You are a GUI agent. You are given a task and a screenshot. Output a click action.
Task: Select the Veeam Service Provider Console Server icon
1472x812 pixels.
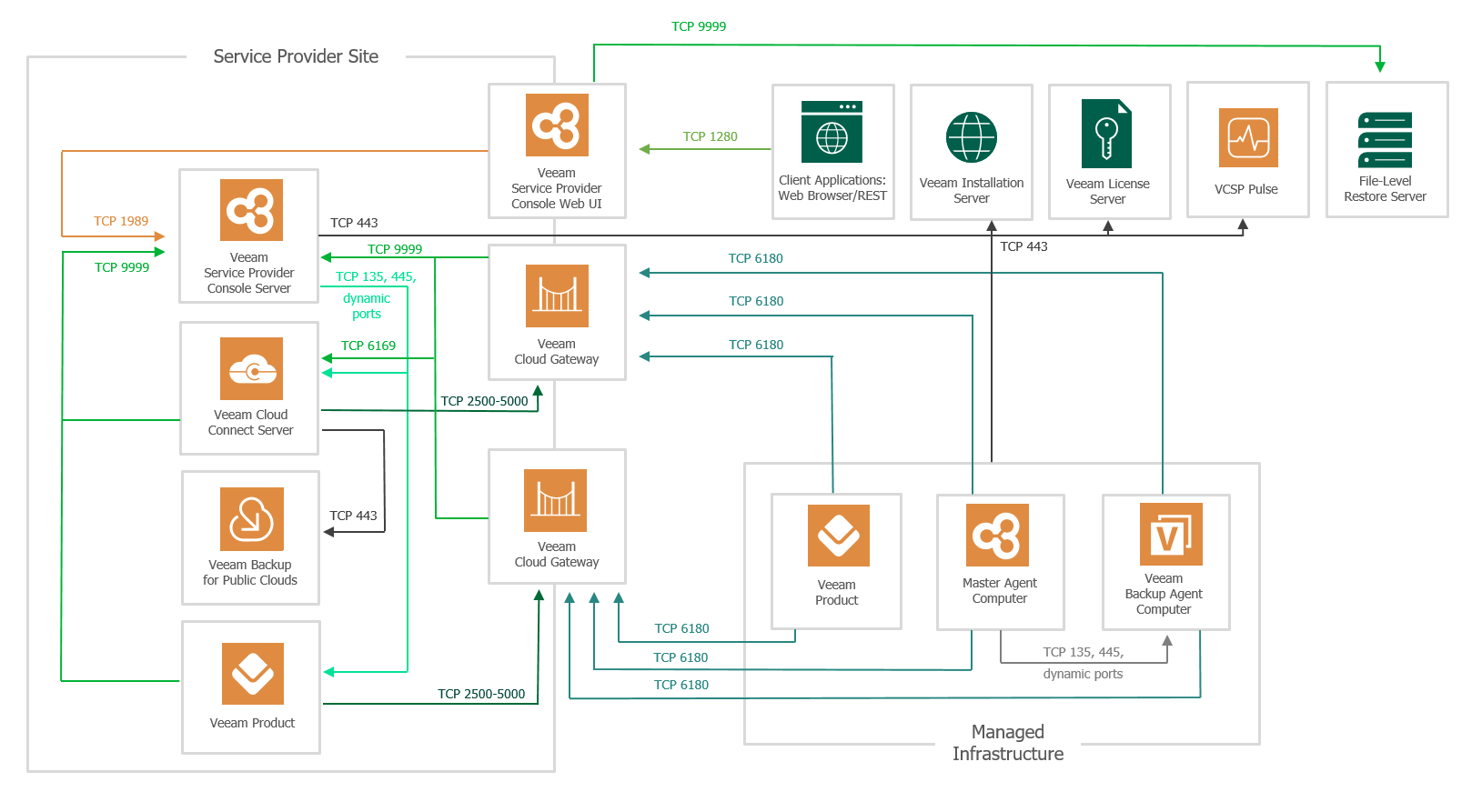pyautogui.click(x=251, y=210)
